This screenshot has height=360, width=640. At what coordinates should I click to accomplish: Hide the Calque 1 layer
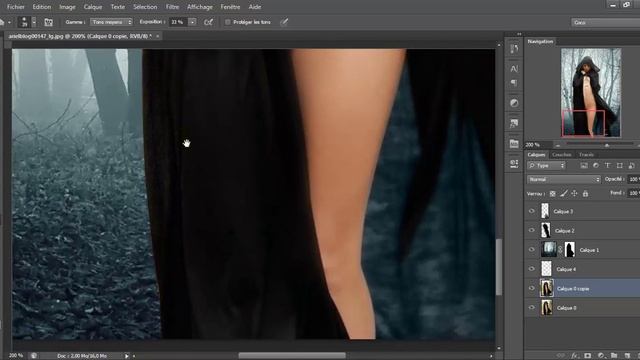click(531, 250)
